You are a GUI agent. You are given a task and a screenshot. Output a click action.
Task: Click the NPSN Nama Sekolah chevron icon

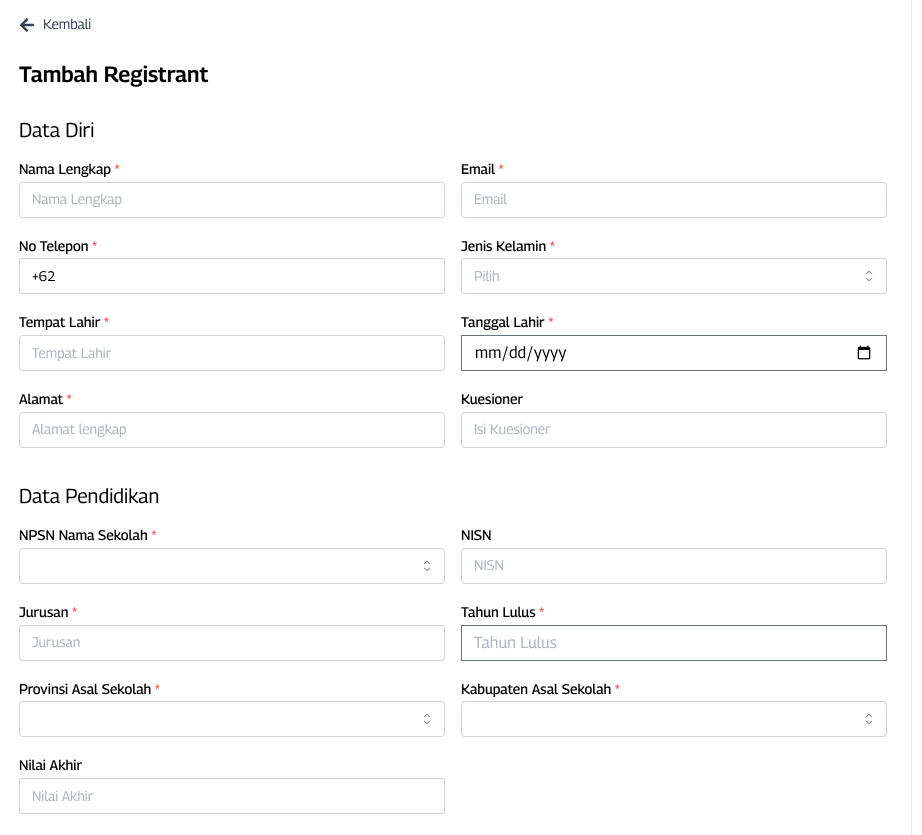pyautogui.click(x=426, y=565)
